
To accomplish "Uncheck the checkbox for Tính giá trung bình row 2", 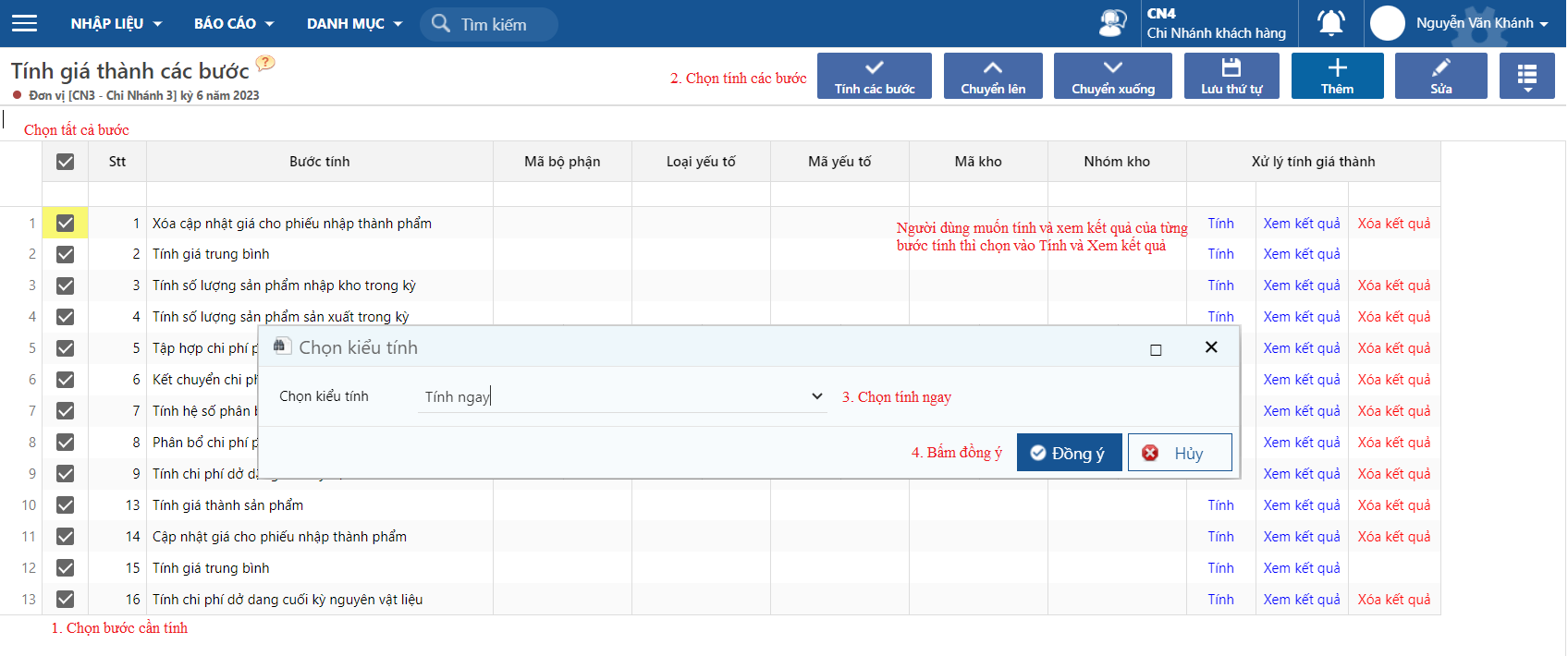I will 65,254.
